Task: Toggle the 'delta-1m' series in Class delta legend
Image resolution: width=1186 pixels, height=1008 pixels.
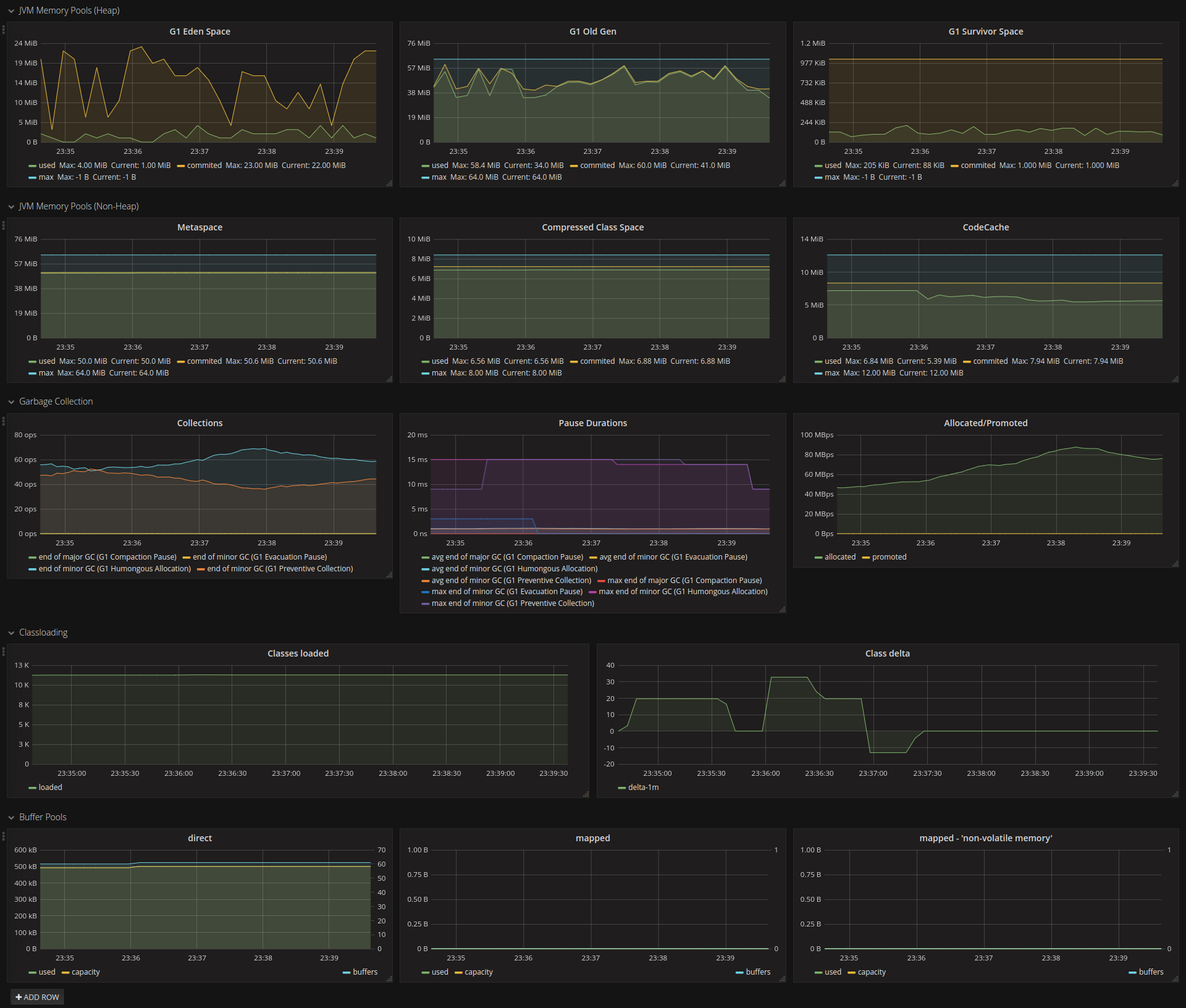Action: pos(643,787)
